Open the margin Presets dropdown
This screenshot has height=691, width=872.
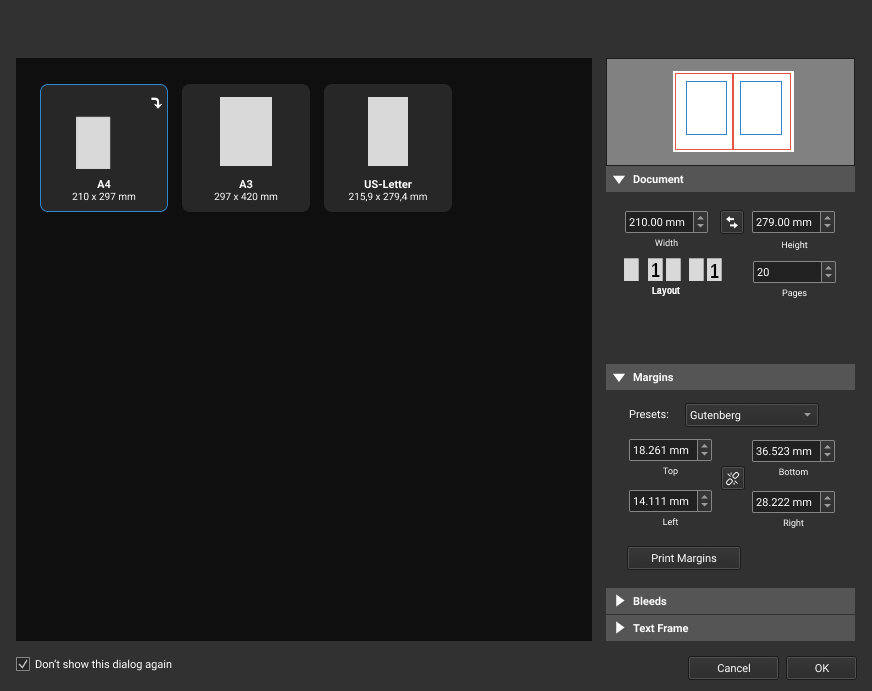752,415
